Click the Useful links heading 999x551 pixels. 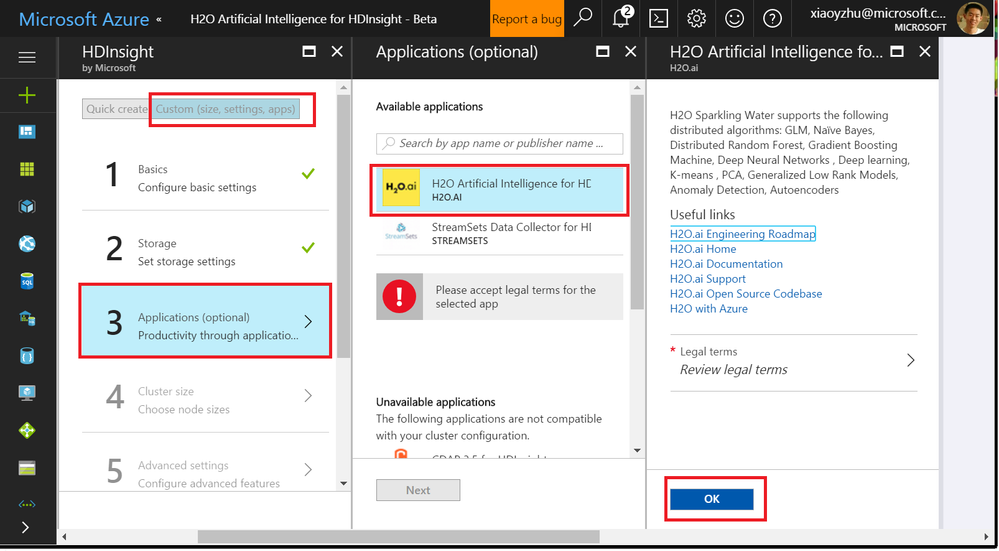tap(702, 215)
